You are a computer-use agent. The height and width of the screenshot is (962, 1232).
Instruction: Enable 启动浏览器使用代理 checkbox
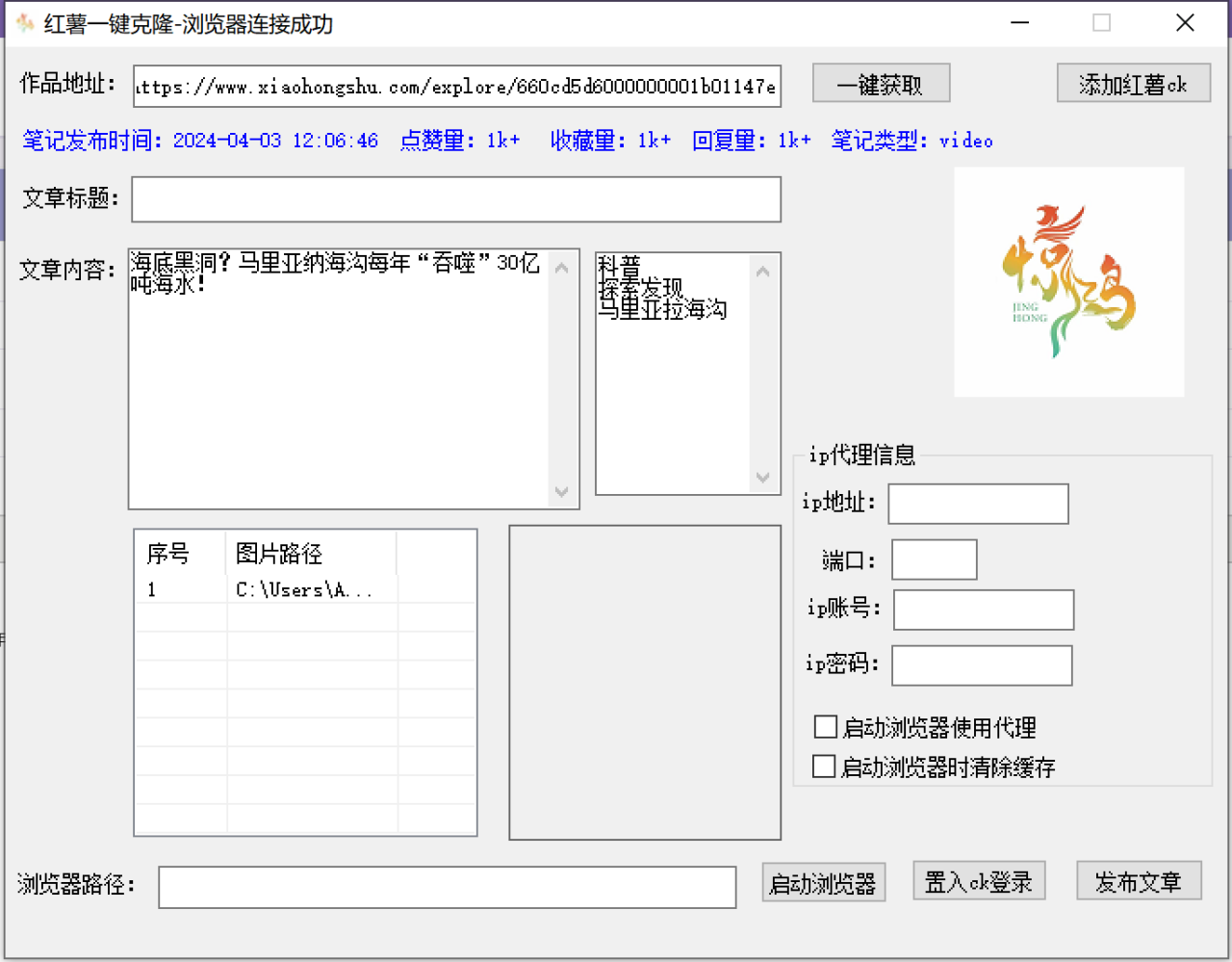825,726
